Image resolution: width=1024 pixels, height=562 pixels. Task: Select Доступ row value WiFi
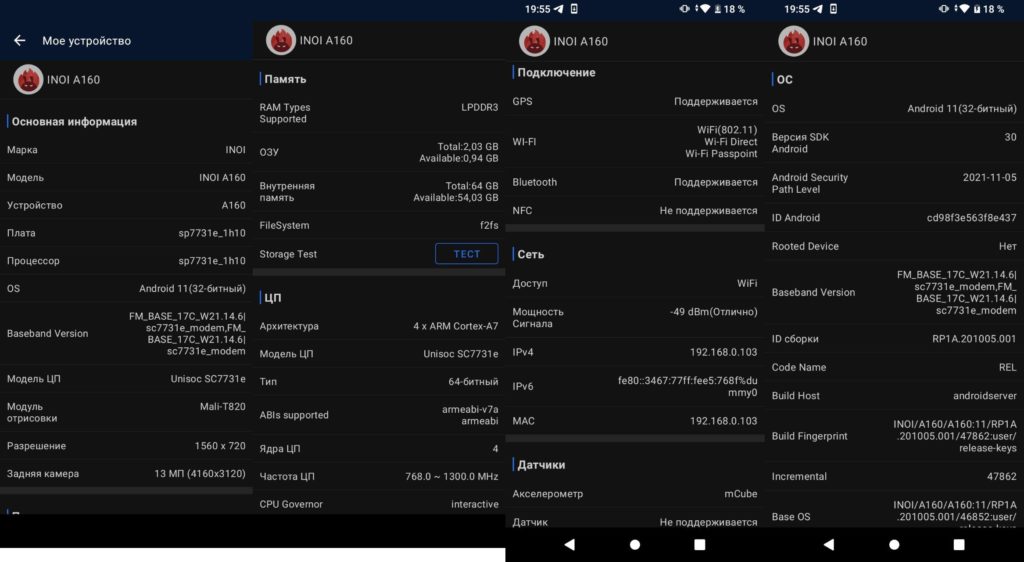pyautogui.click(x=747, y=283)
